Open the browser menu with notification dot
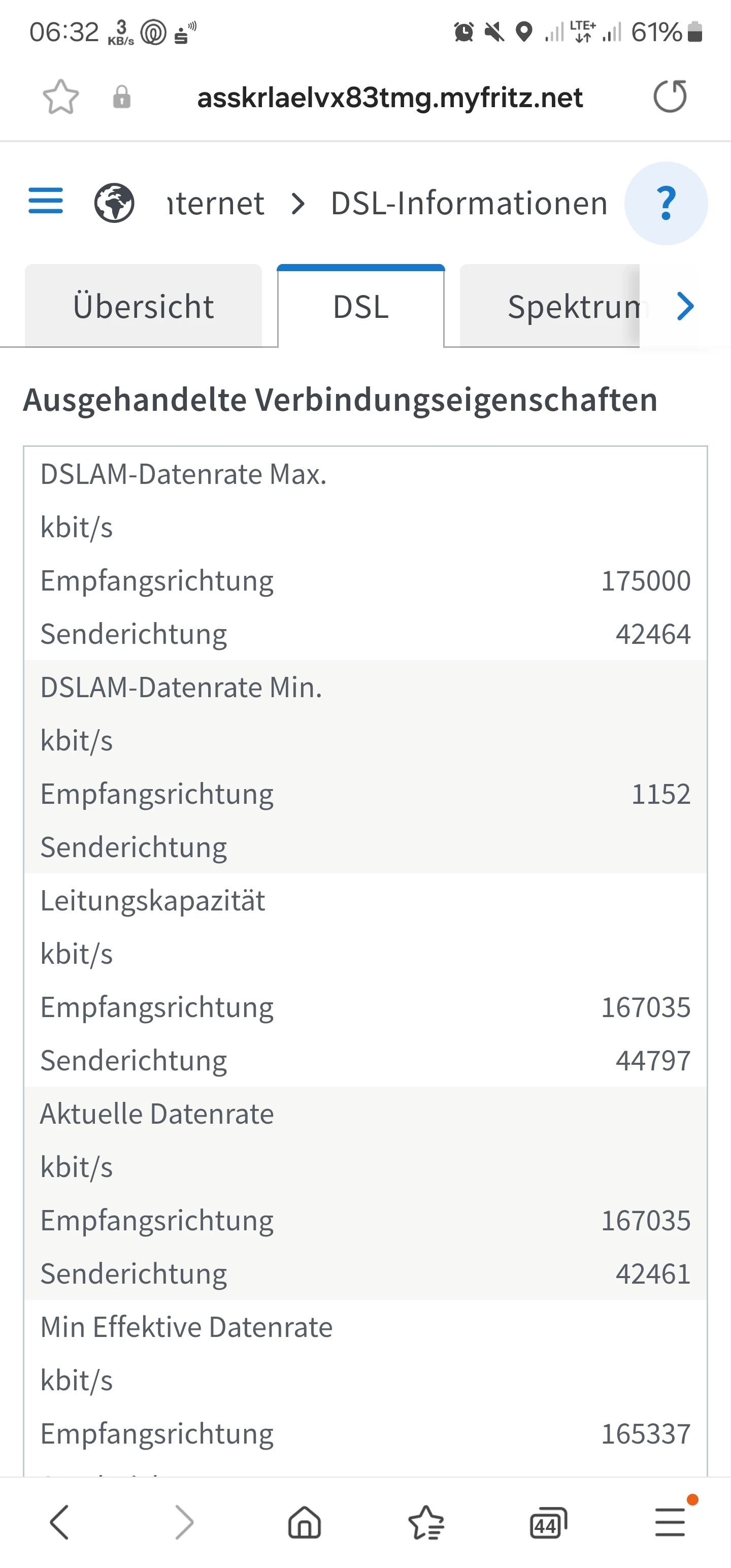731x1568 pixels. point(670,1523)
